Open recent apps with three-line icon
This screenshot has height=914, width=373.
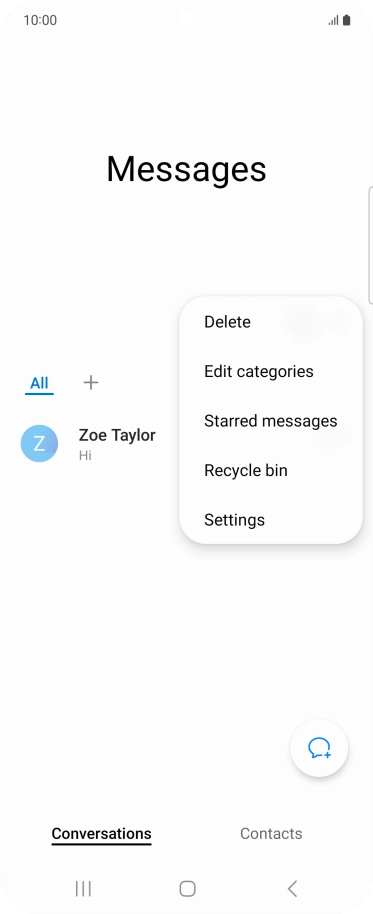point(83,888)
